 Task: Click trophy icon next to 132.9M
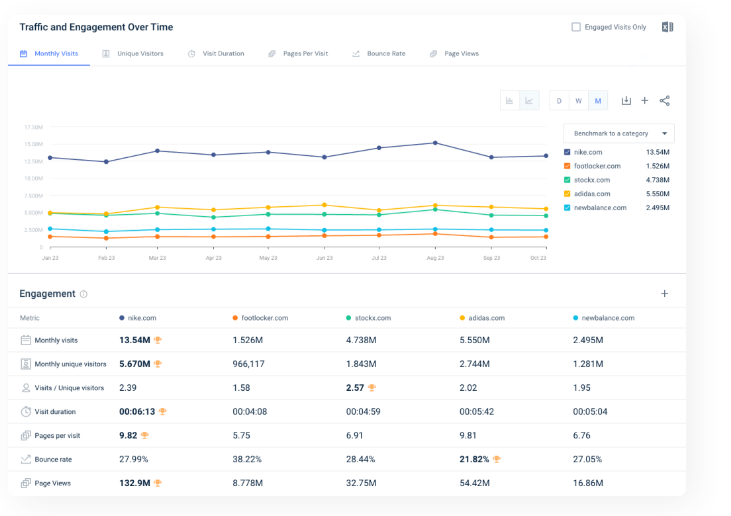158,483
